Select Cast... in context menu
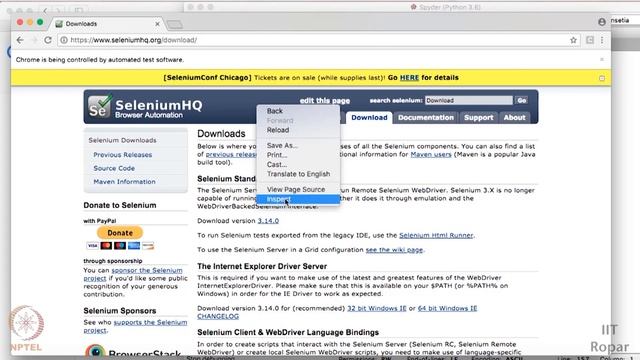The height and width of the screenshot is (360, 640). (x=298, y=164)
